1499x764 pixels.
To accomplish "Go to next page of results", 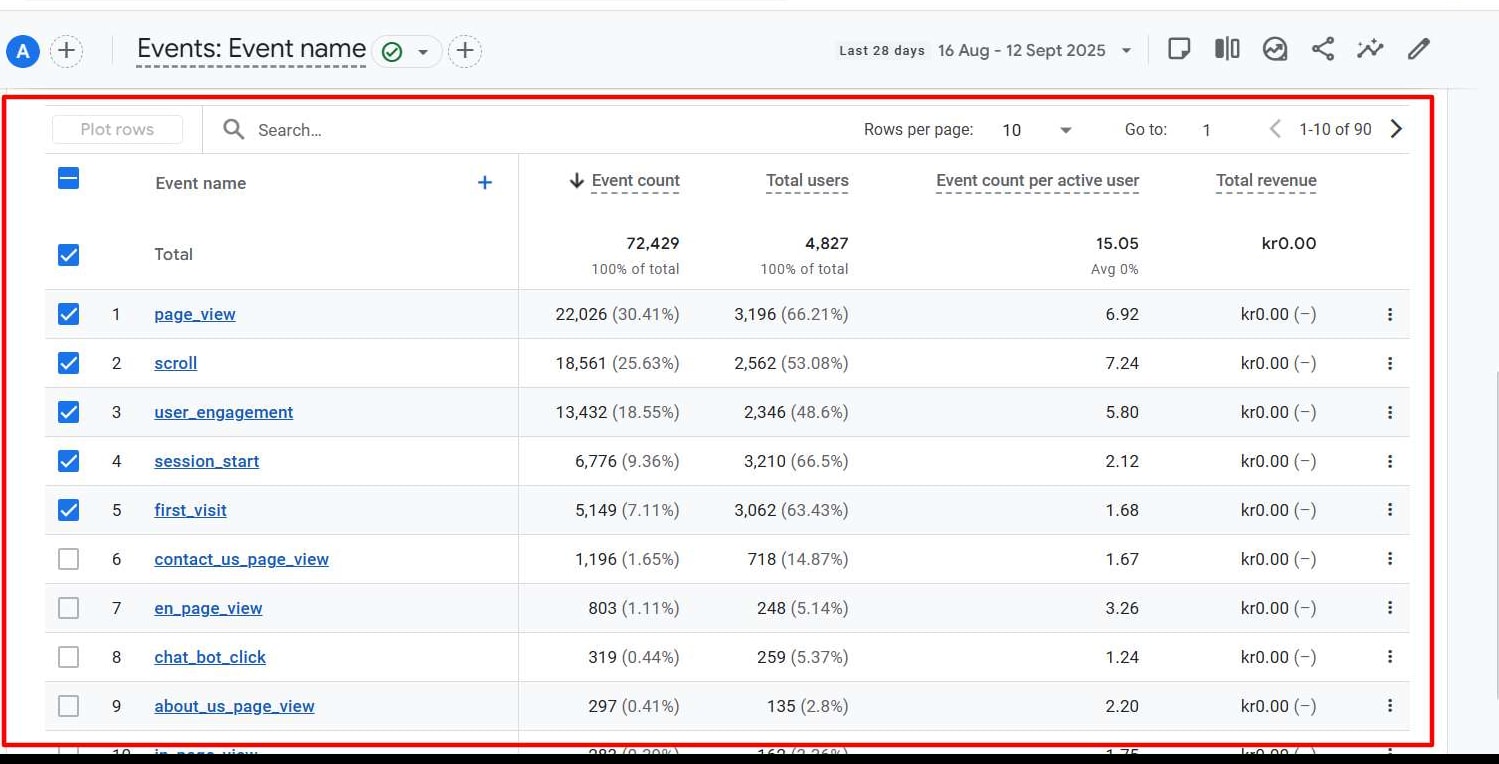I will pos(1397,129).
